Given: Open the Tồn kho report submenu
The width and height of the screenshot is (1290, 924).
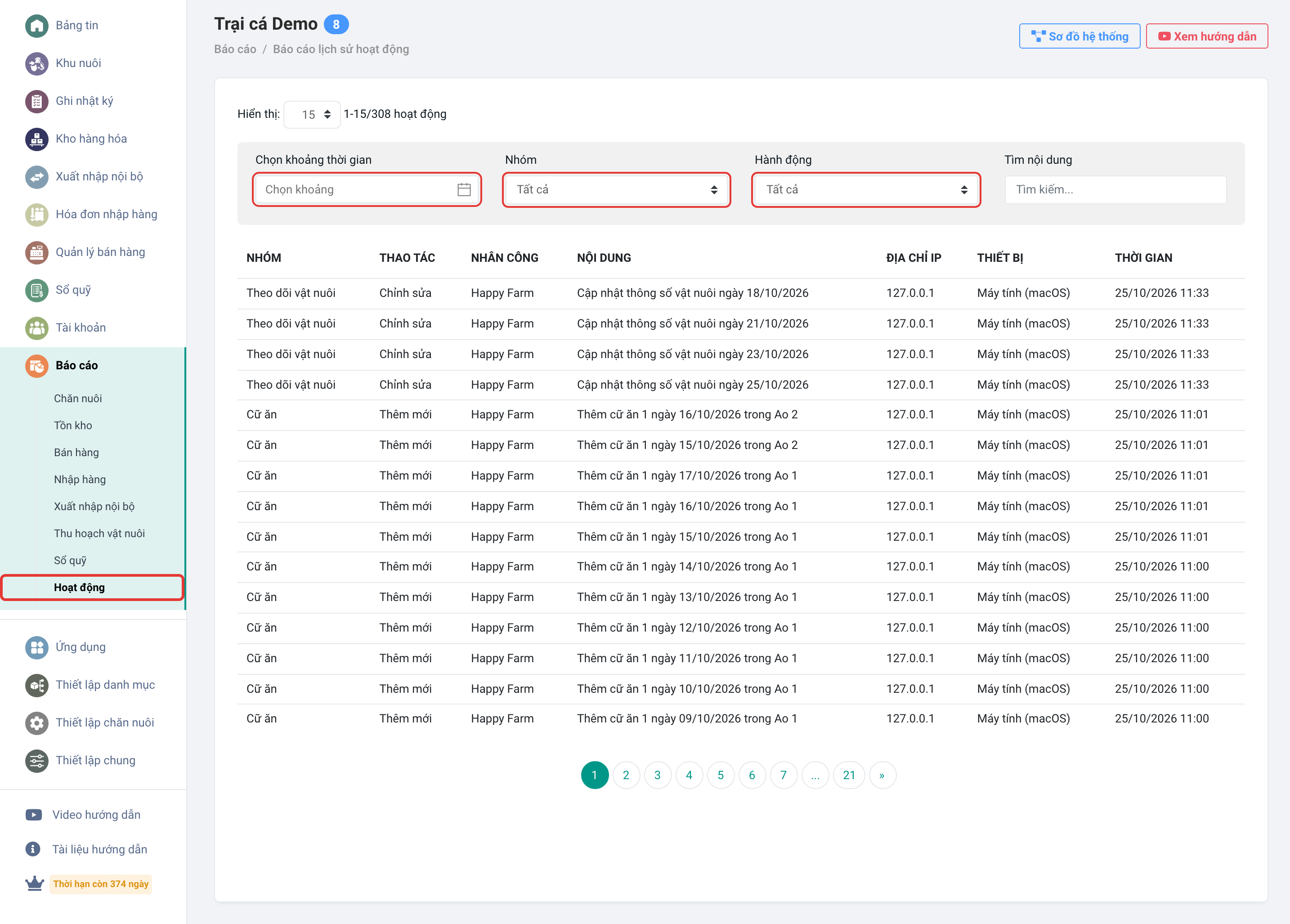Looking at the screenshot, I should [73, 426].
